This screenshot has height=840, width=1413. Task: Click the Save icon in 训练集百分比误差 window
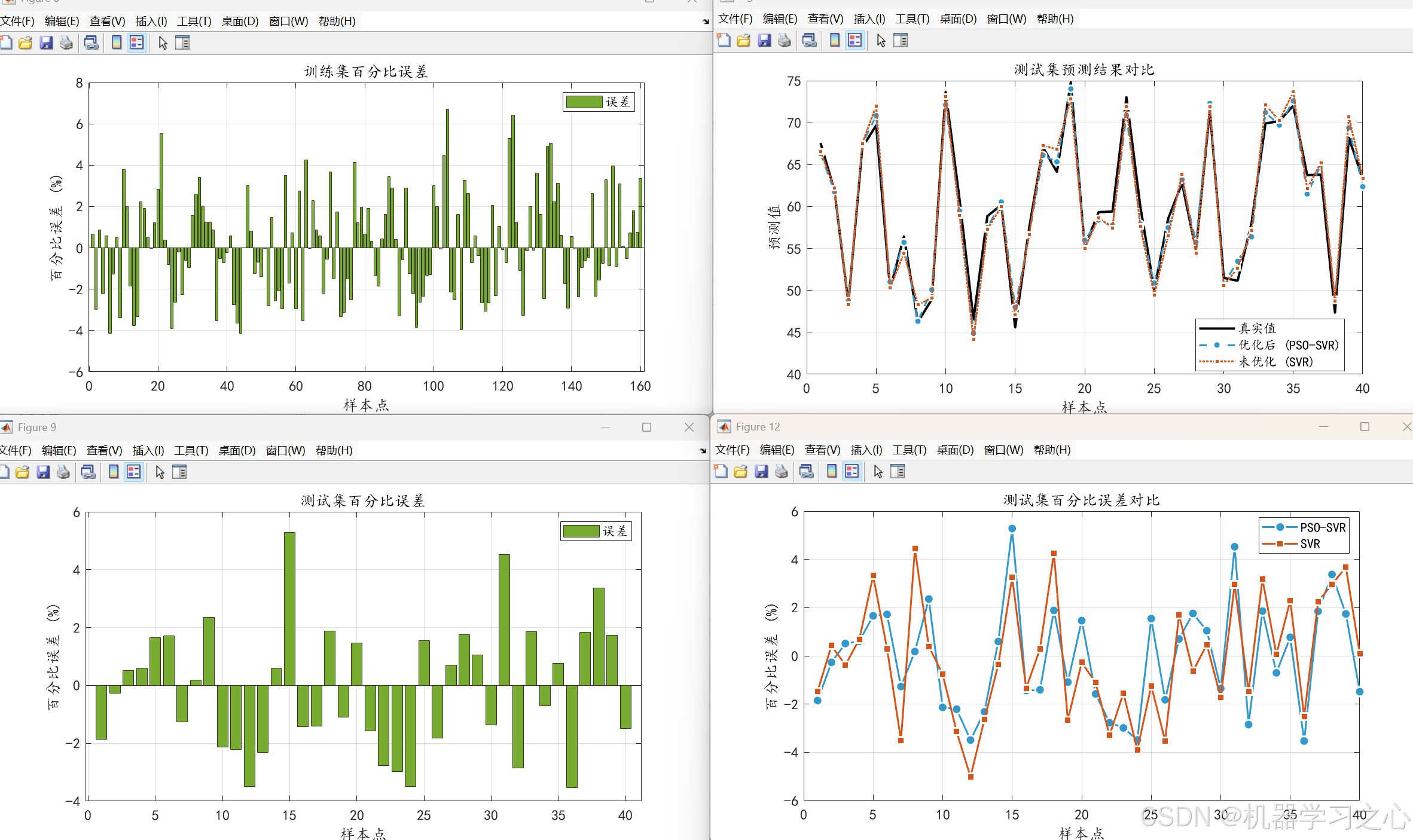[46, 43]
